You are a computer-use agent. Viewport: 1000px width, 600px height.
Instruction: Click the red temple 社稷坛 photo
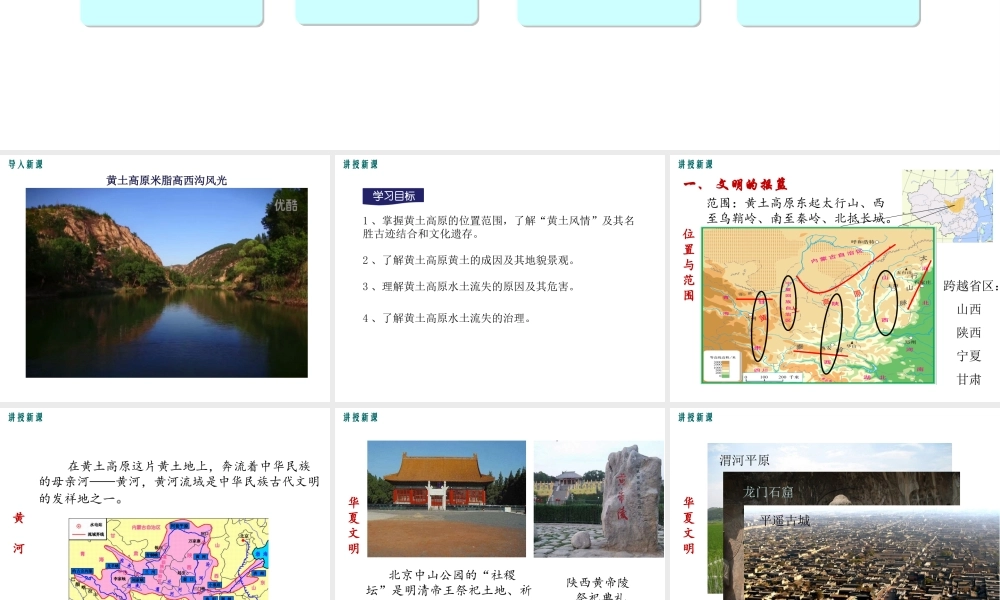446,499
